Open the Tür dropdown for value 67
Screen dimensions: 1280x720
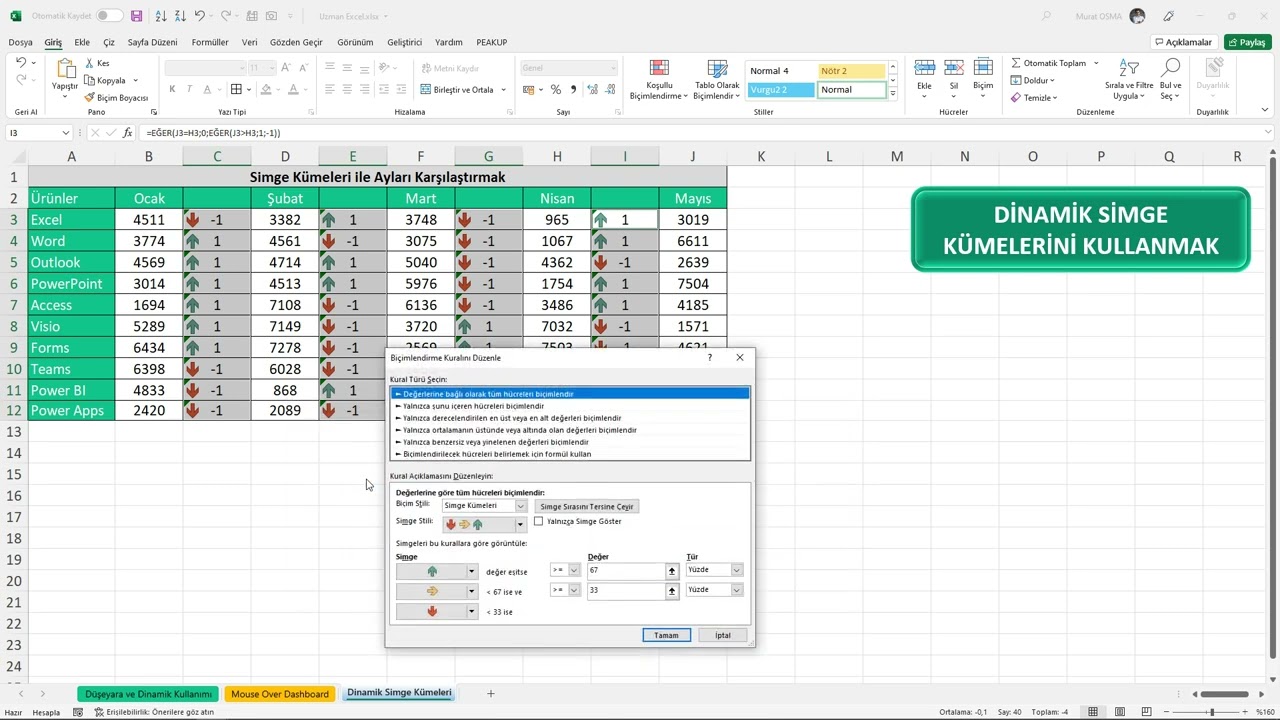tap(737, 570)
